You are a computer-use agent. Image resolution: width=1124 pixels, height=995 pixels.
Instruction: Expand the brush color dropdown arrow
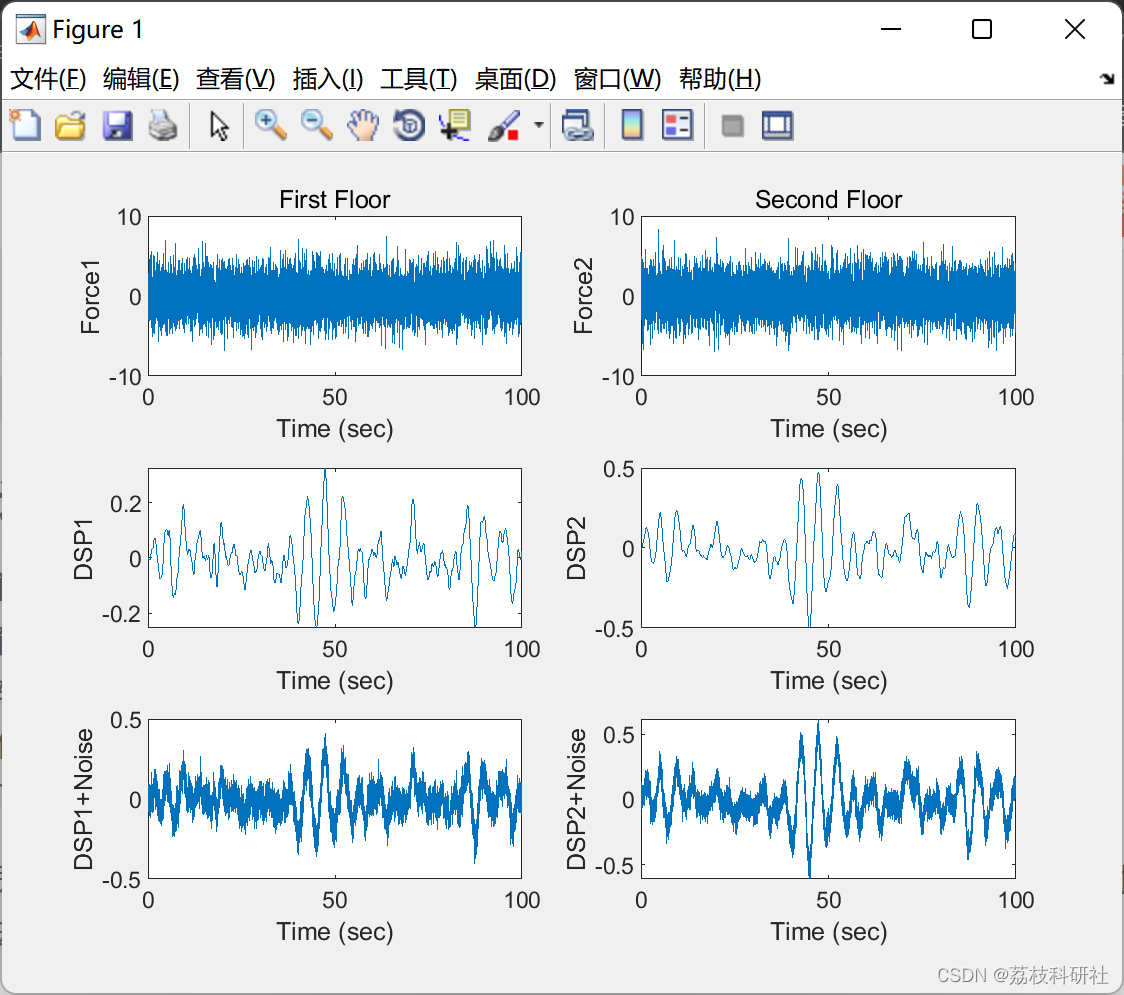(x=538, y=125)
